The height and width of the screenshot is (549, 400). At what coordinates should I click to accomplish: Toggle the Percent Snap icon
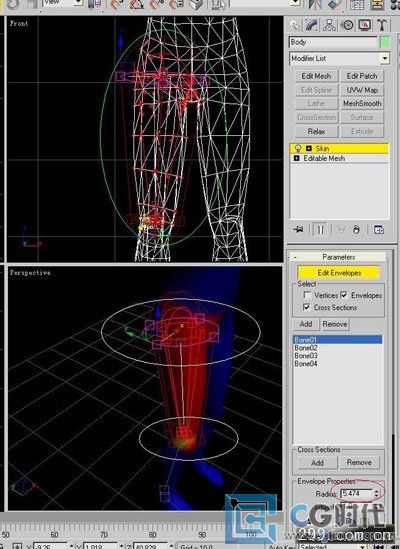pos(156,5)
